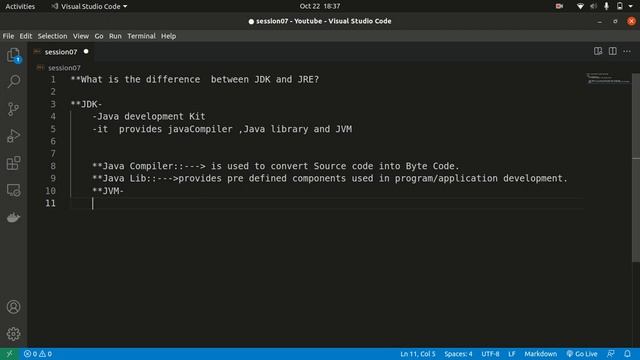Click the volume icon in the top bar
The image size is (640, 360).
[x=593, y=6]
